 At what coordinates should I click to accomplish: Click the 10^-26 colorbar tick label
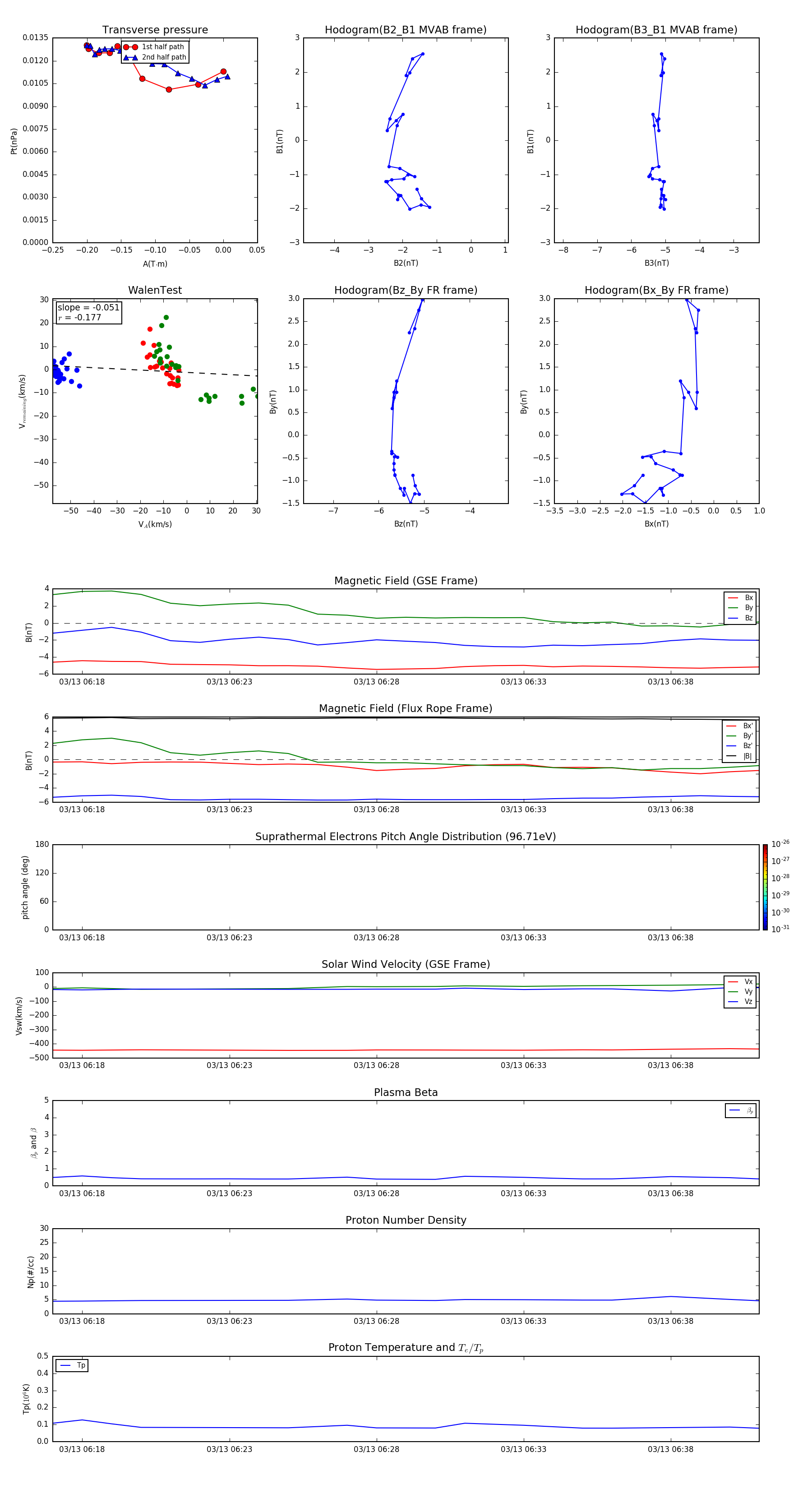(x=780, y=844)
